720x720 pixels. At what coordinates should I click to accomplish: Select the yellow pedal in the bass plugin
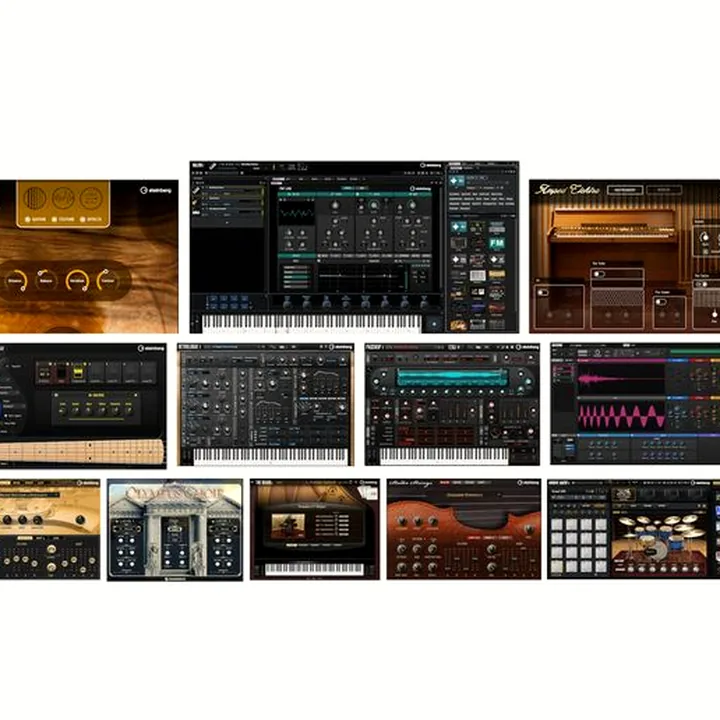tap(78, 372)
